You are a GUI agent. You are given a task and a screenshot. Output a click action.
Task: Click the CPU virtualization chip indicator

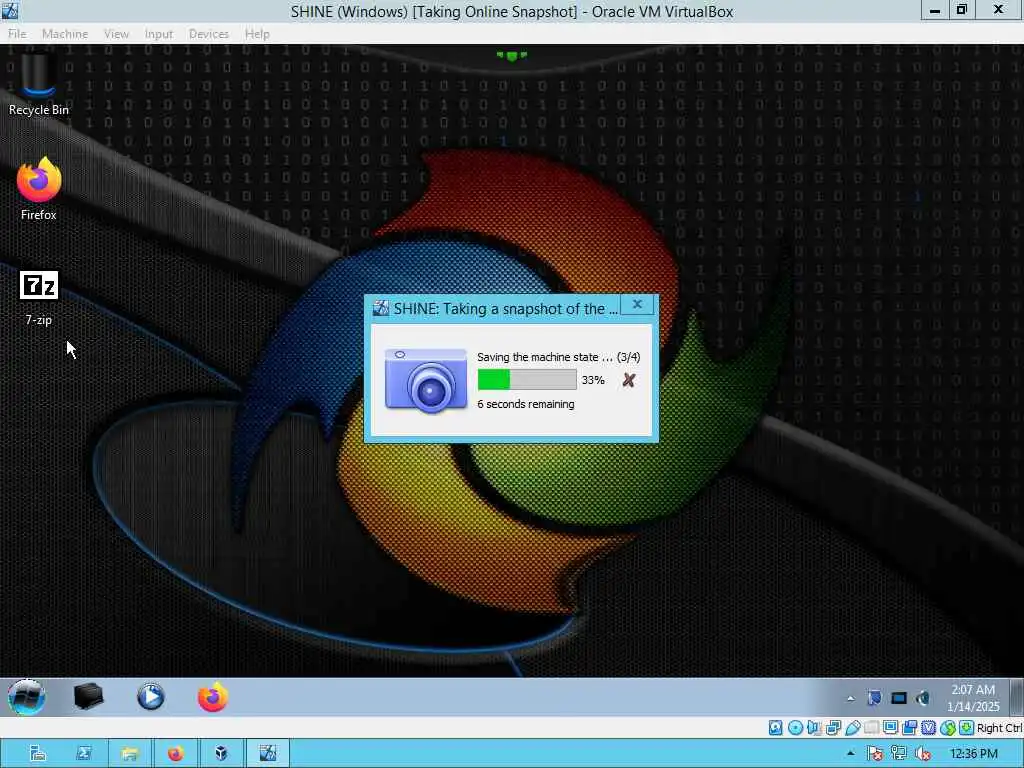tap(928, 728)
